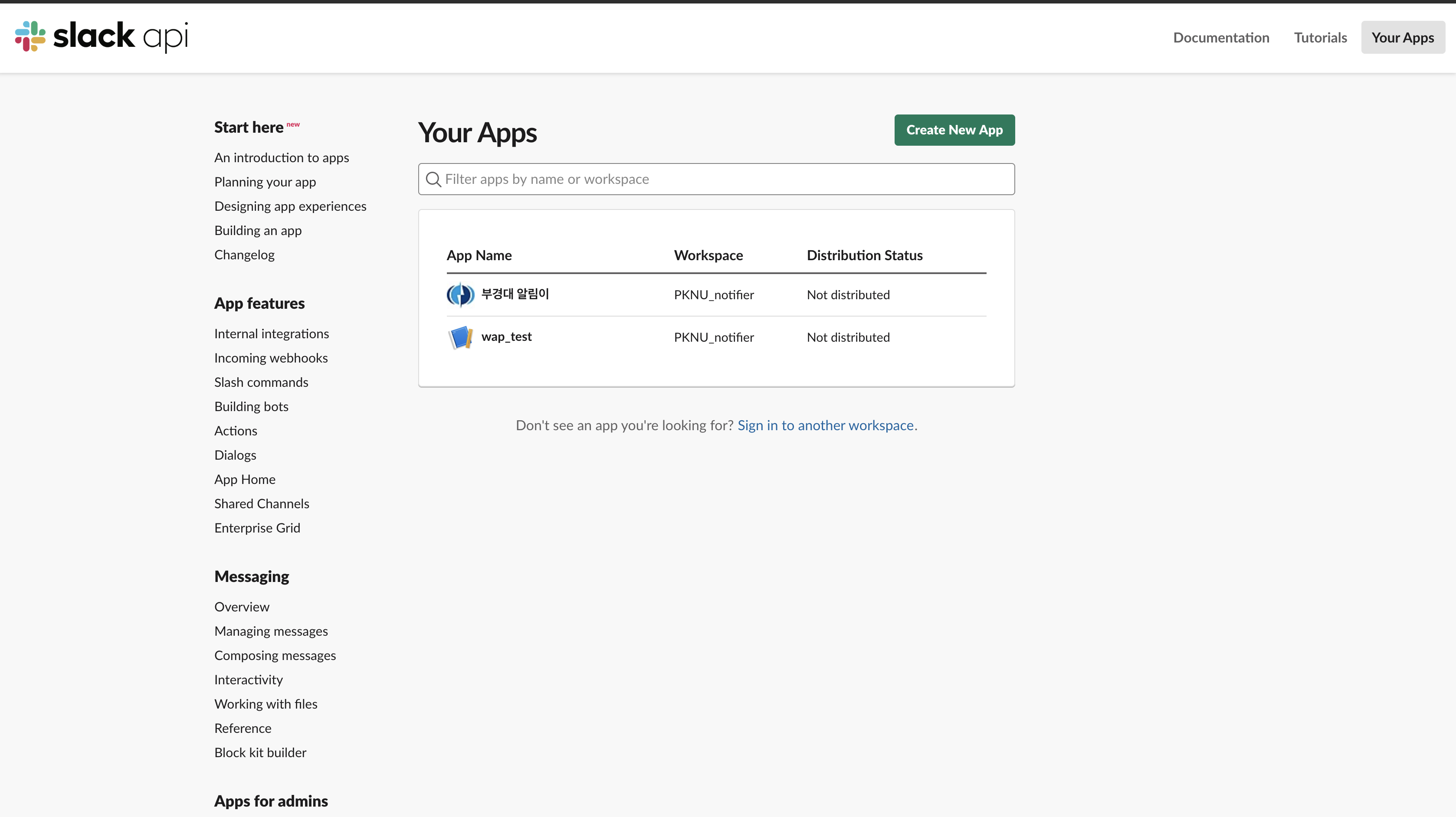
Task: Open Sign in to another workspace link
Action: (x=826, y=425)
